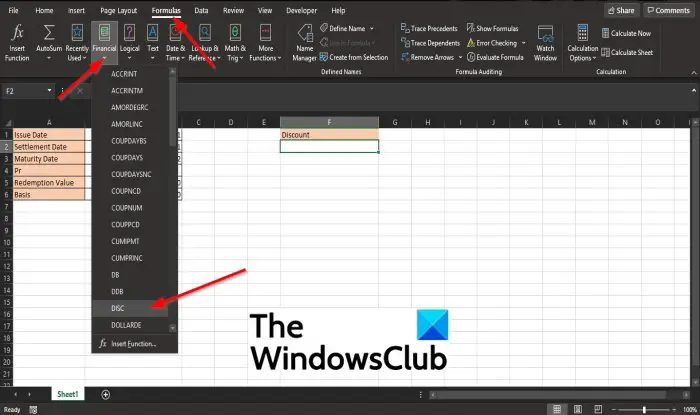The image size is (700, 415).
Task: Click the Name Box showing F2
Action: [25, 91]
